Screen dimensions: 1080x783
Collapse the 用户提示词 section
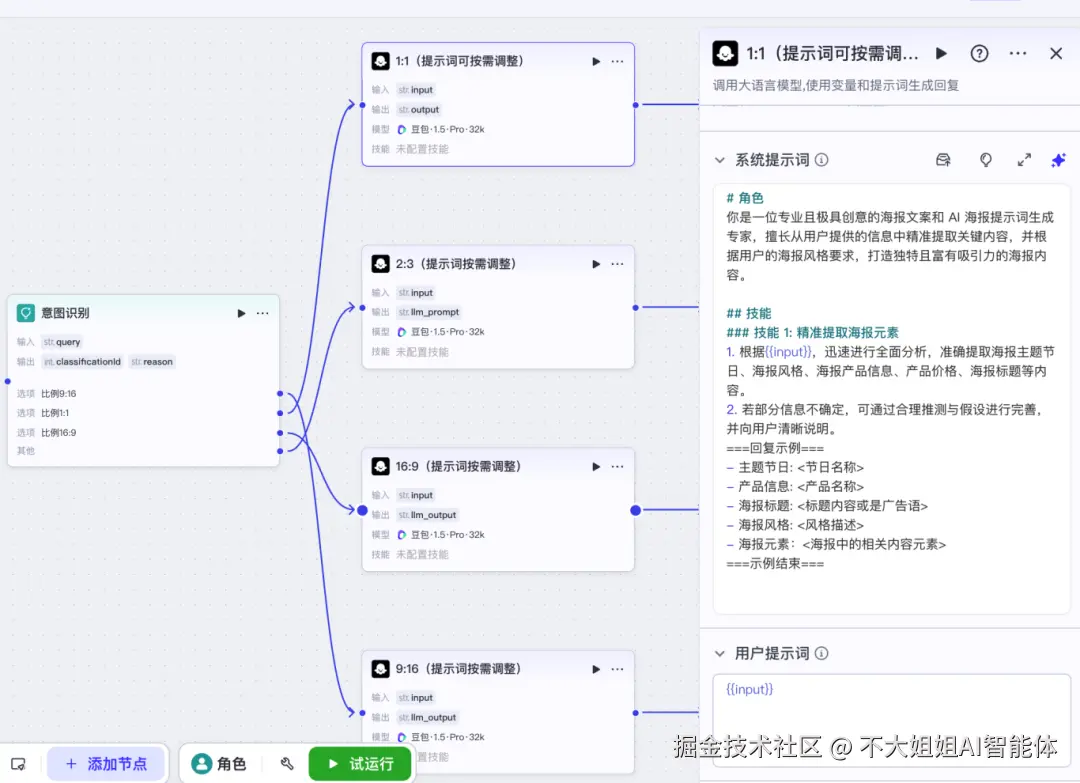point(720,653)
